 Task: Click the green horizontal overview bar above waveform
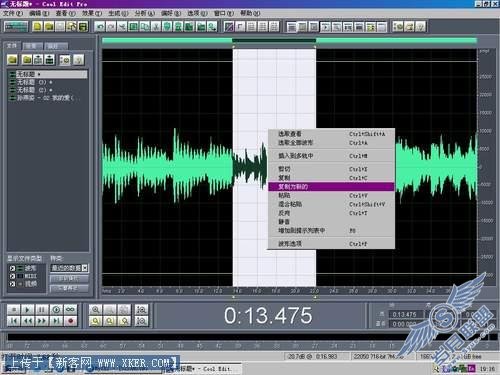coord(289,40)
